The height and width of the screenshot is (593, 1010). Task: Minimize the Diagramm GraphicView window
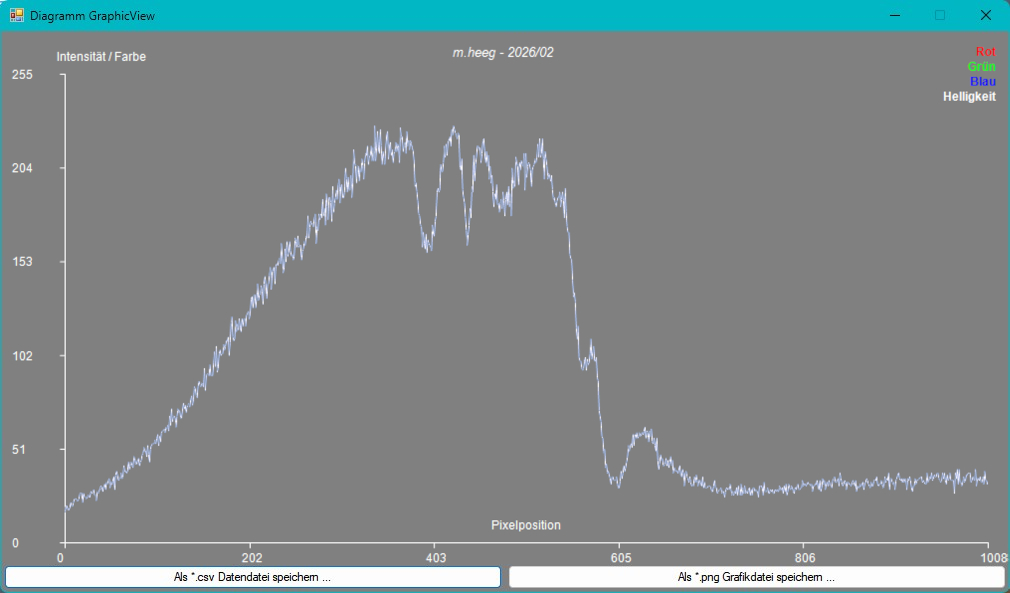(x=894, y=15)
